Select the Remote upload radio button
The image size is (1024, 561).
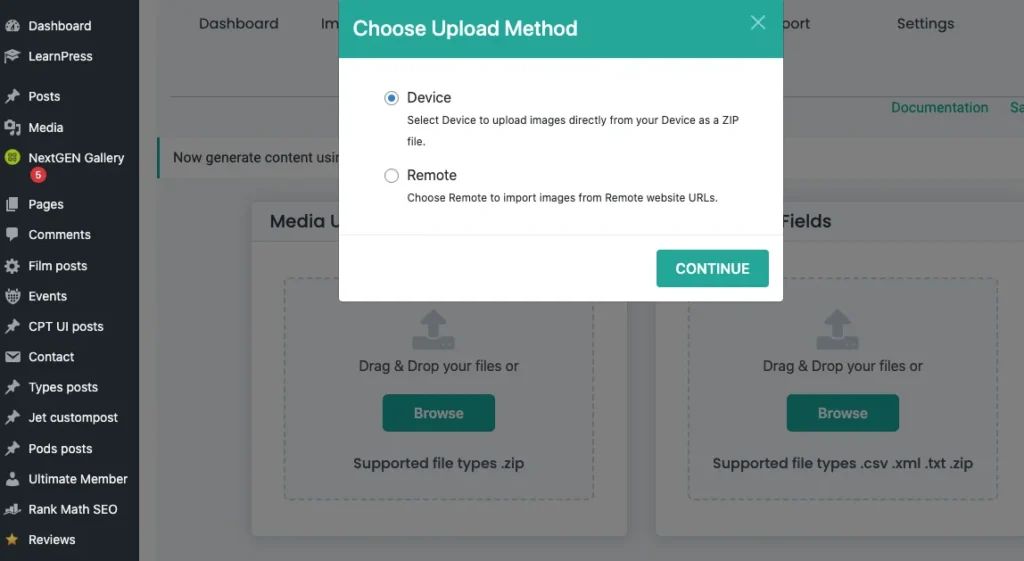[x=391, y=176]
